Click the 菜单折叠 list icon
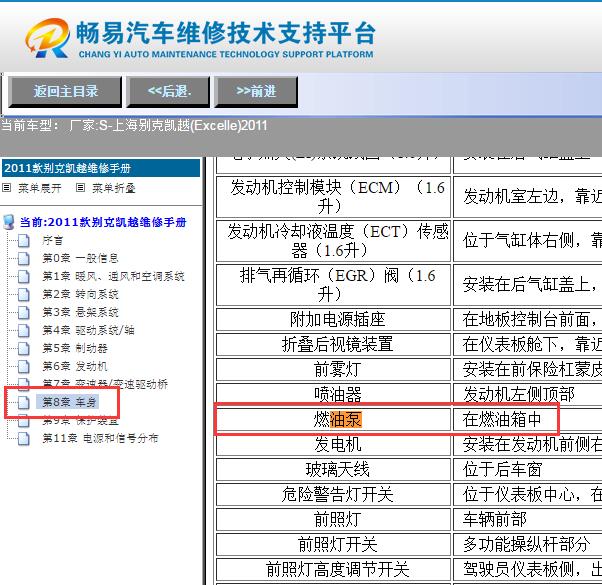Screen dimensions: 602x585 tap(80, 188)
